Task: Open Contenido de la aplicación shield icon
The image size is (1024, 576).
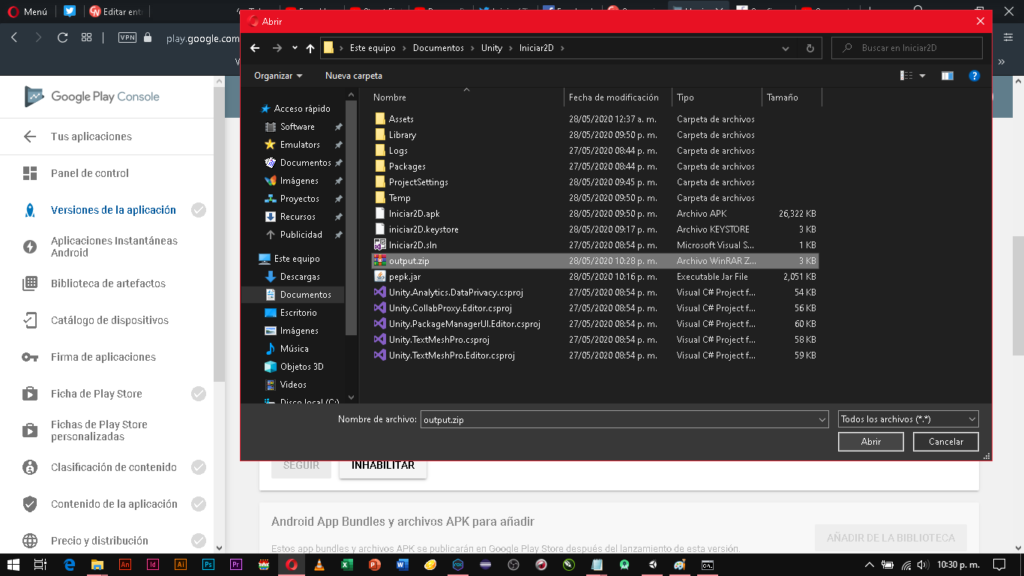Action: tap(30, 504)
